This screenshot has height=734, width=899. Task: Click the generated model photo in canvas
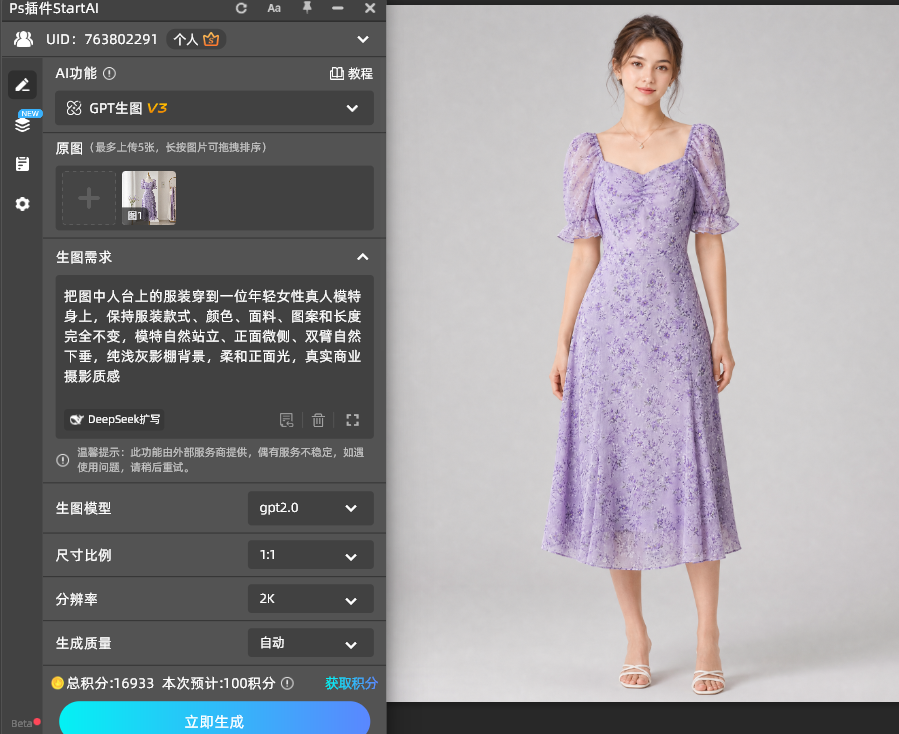coord(643,353)
